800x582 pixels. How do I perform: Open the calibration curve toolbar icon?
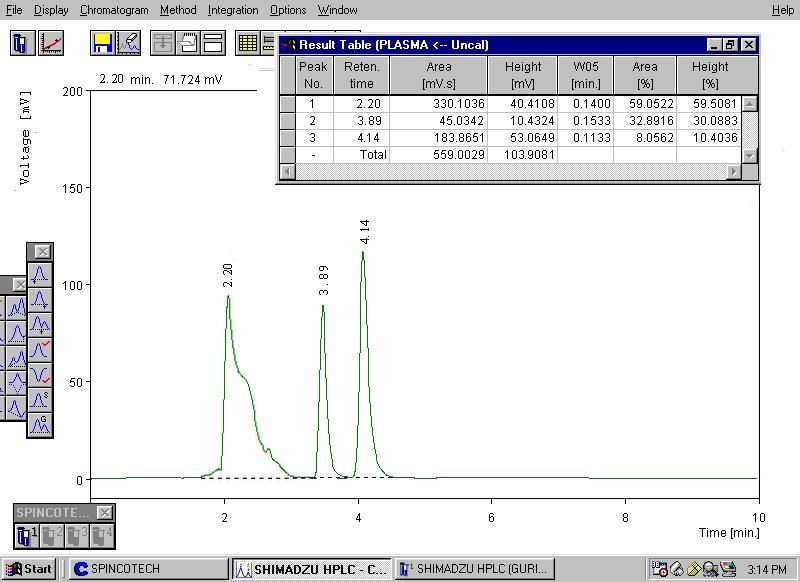point(51,43)
